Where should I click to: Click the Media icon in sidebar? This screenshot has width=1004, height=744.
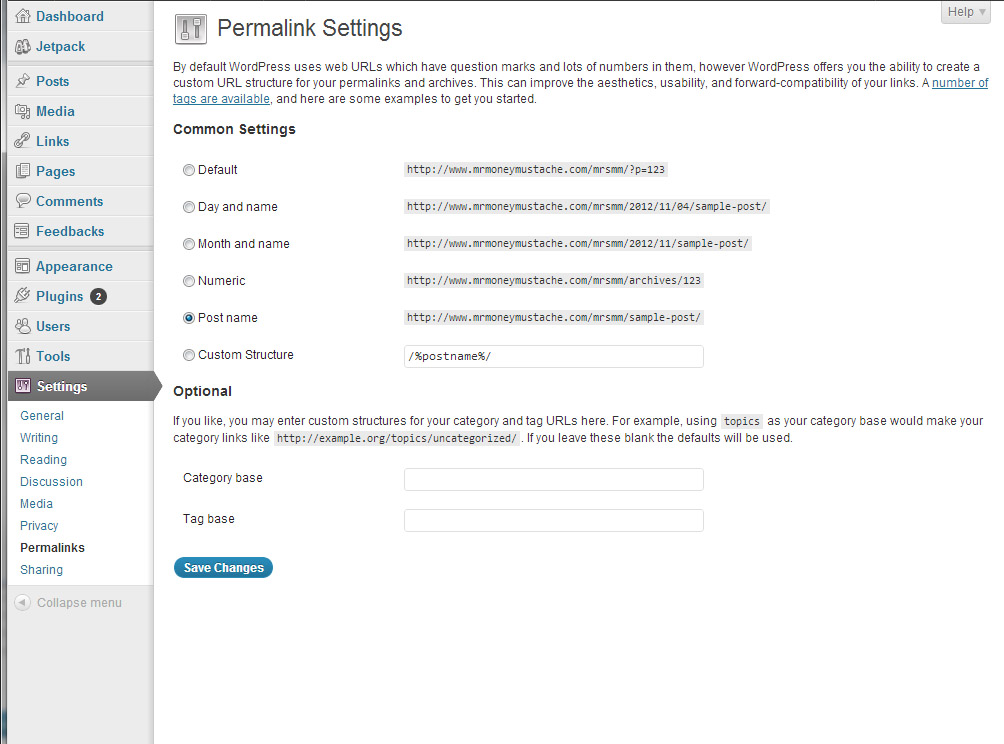23,111
